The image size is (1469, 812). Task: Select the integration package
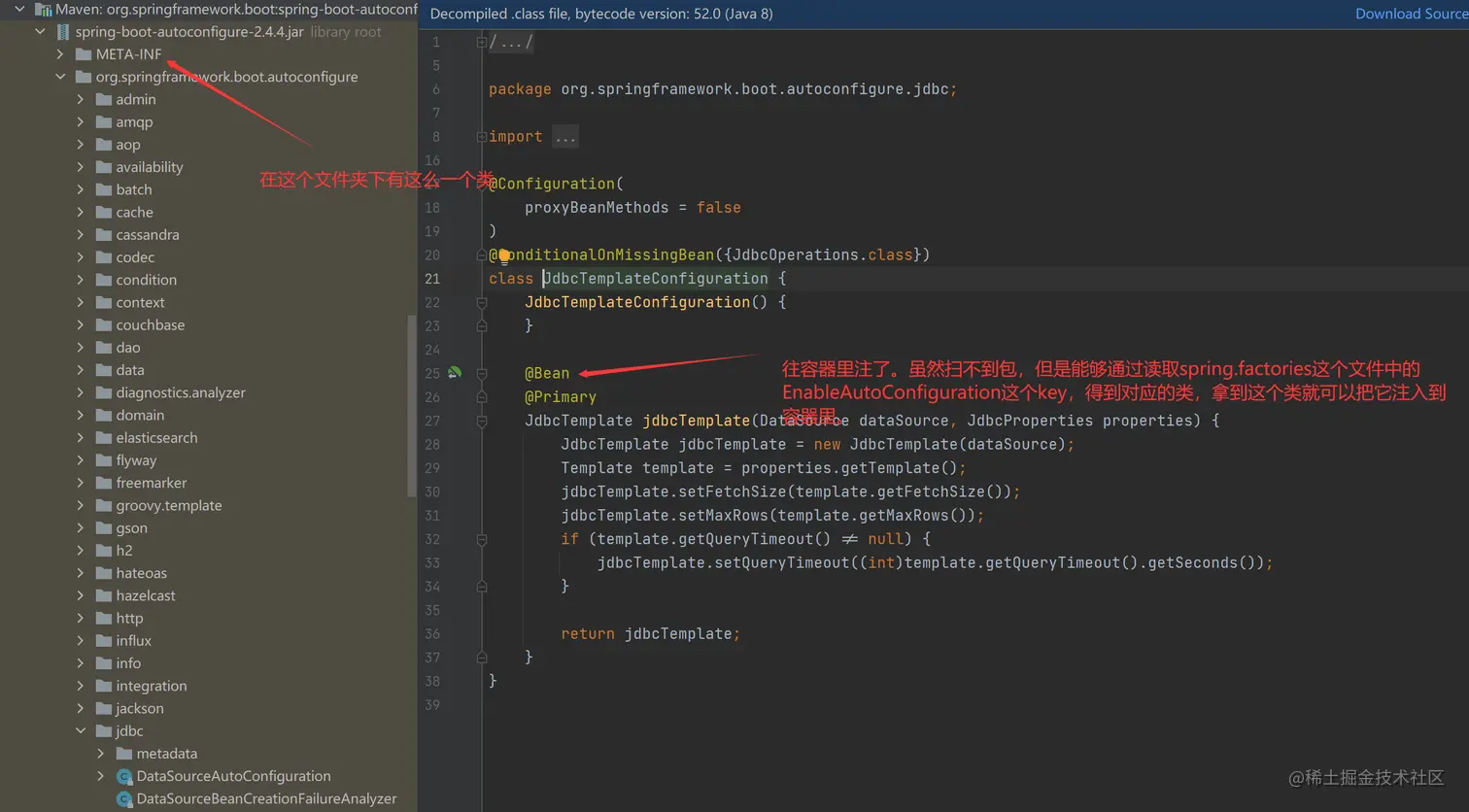click(151, 686)
